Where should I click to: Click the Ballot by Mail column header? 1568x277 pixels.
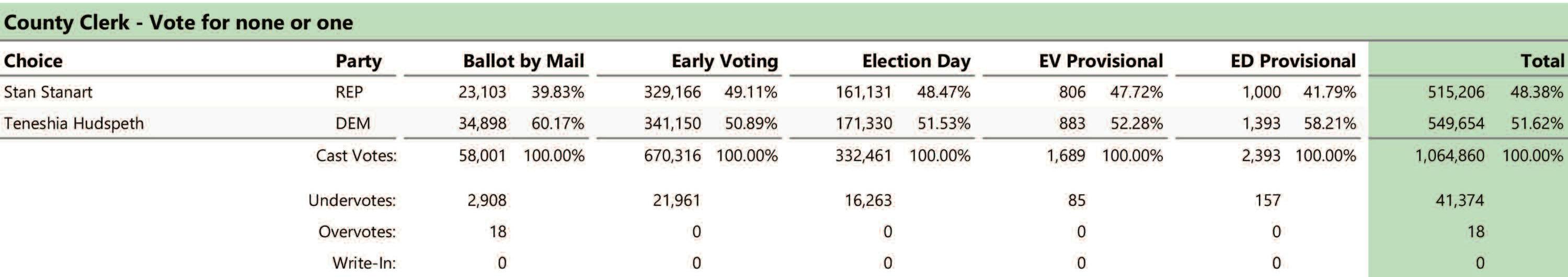[x=523, y=61]
